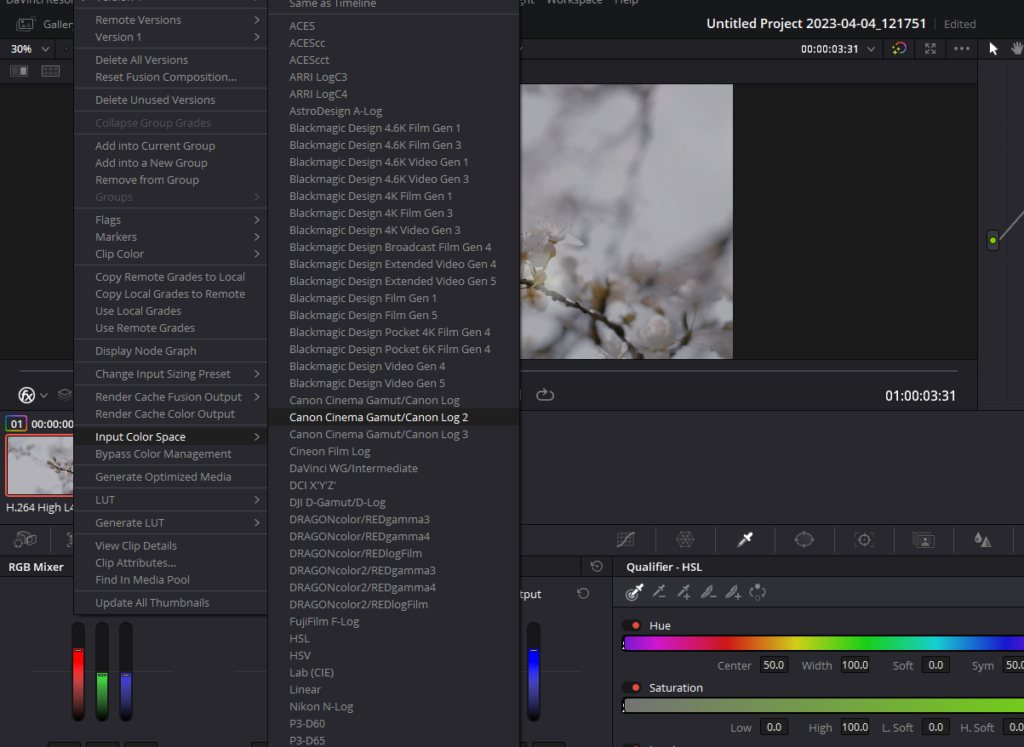Click Generate Optimized Media
The height and width of the screenshot is (747, 1024).
(170, 477)
